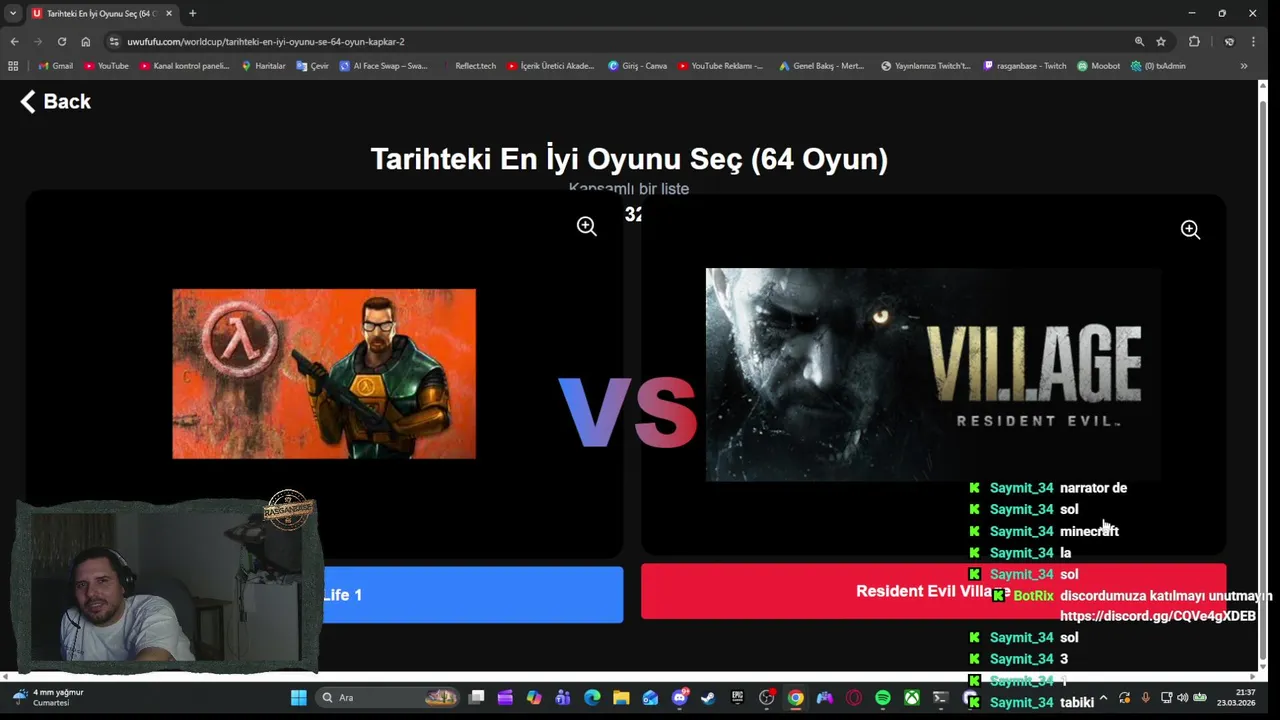1280x720 pixels.
Task: Click the taskbar Ara search box
Action: (388, 698)
